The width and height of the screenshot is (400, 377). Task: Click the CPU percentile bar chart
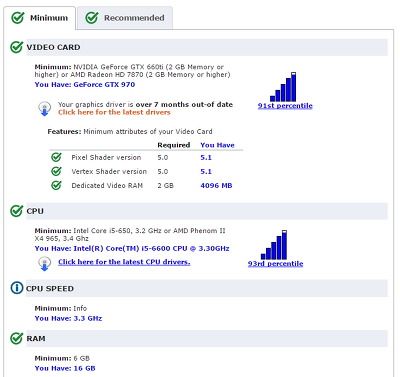(274, 245)
